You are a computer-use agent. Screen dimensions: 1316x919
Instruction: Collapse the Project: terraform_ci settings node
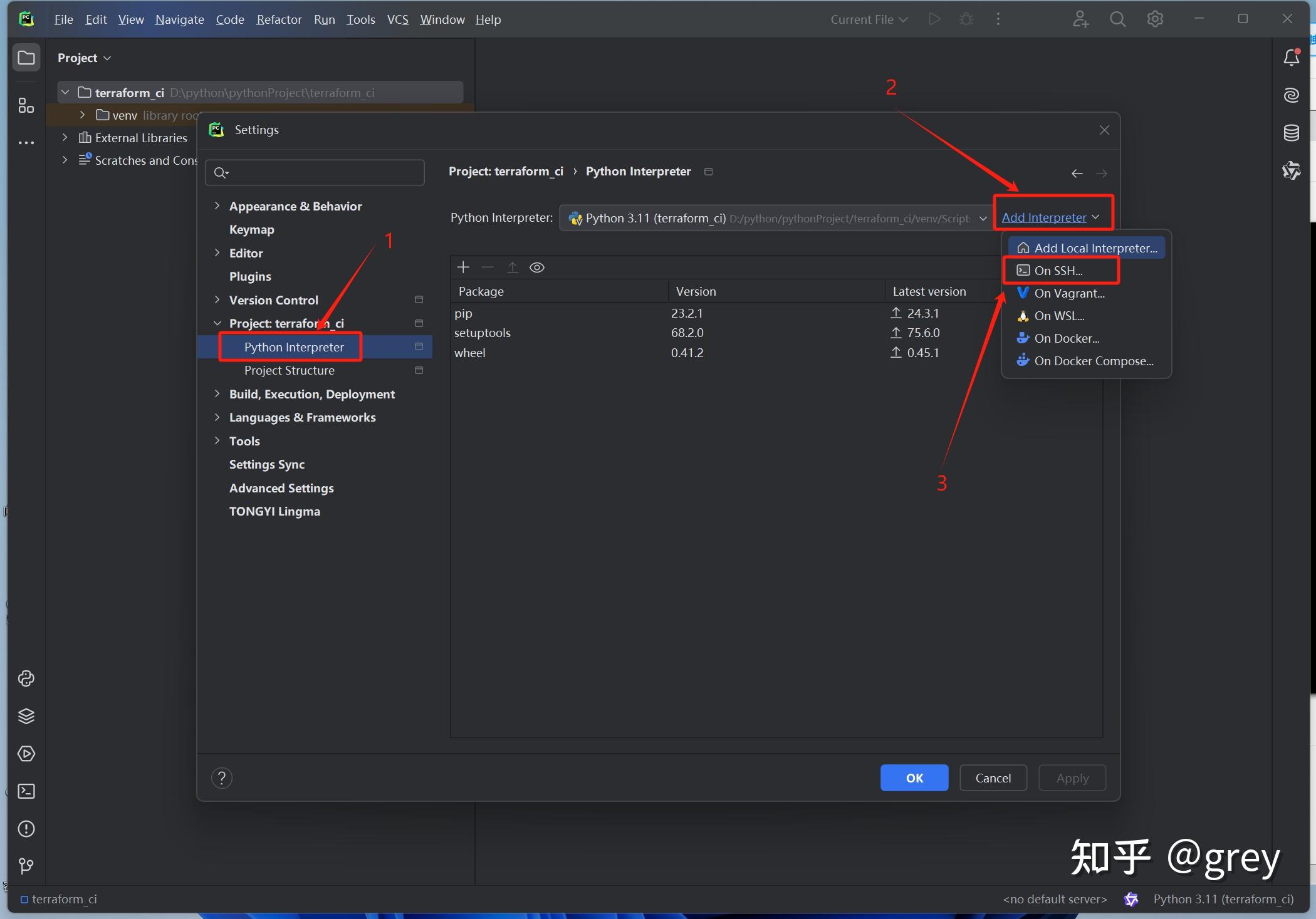[x=217, y=323]
